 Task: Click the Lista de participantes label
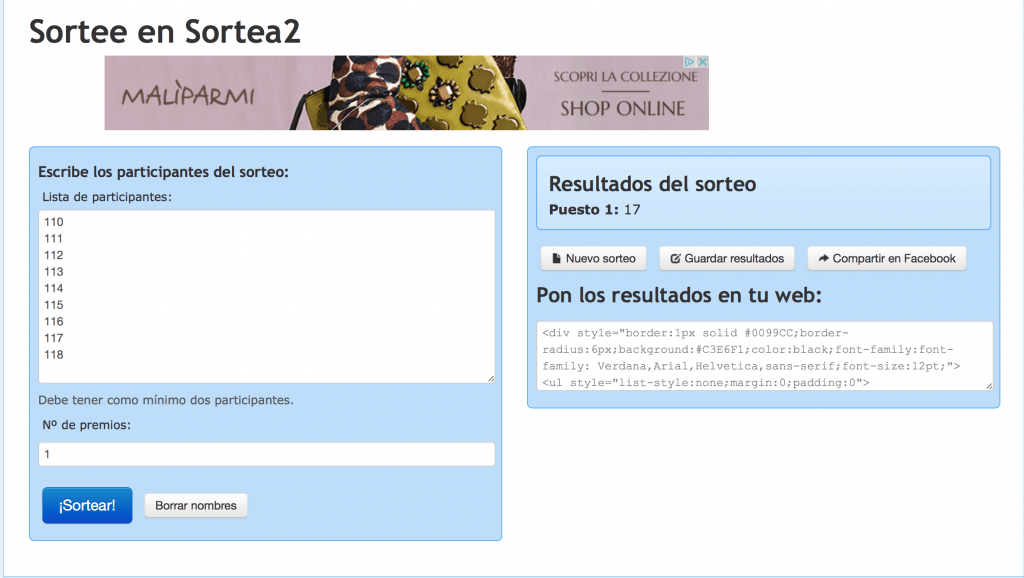tap(107, 197)
